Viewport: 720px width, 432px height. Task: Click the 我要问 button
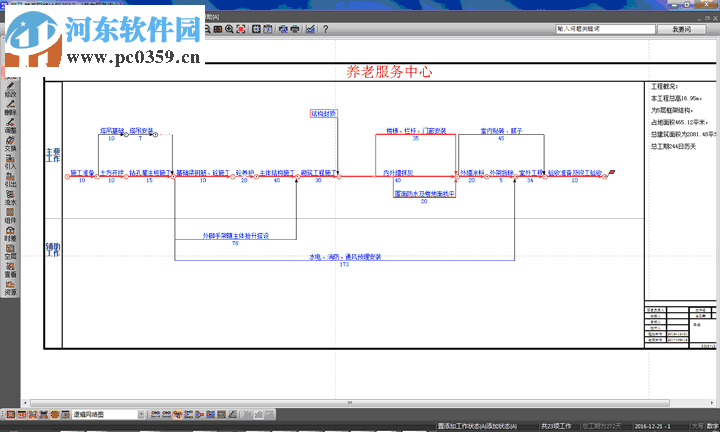(681, 29)
